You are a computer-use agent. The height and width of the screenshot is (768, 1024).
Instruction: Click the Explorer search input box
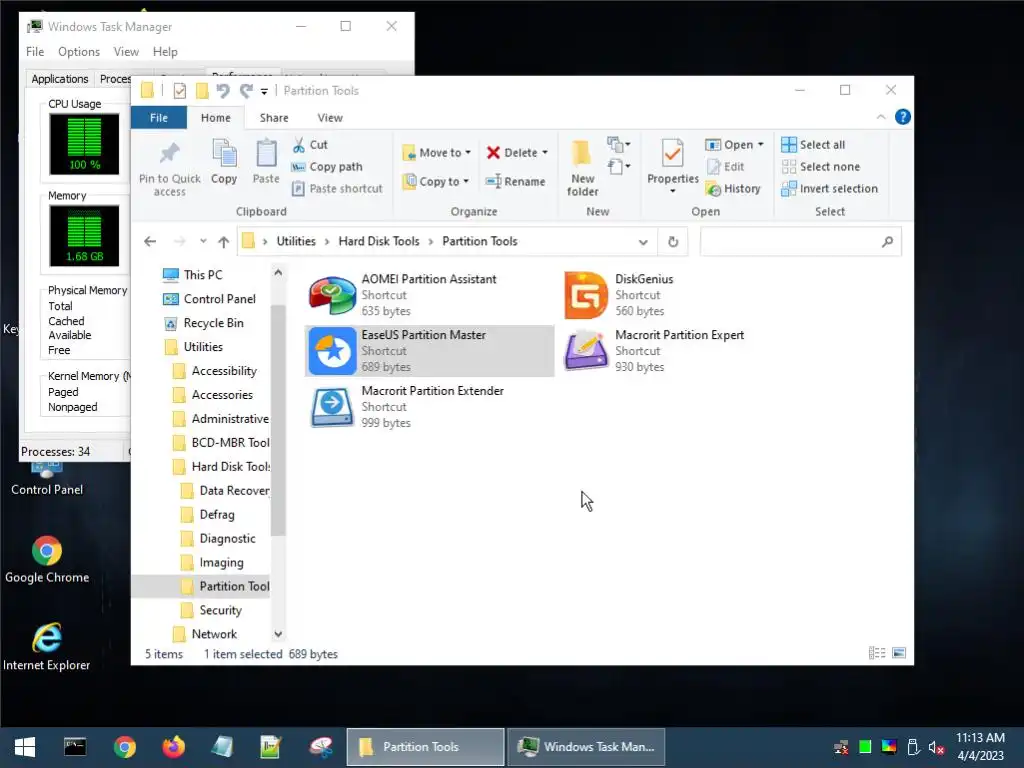pos(789,242)
